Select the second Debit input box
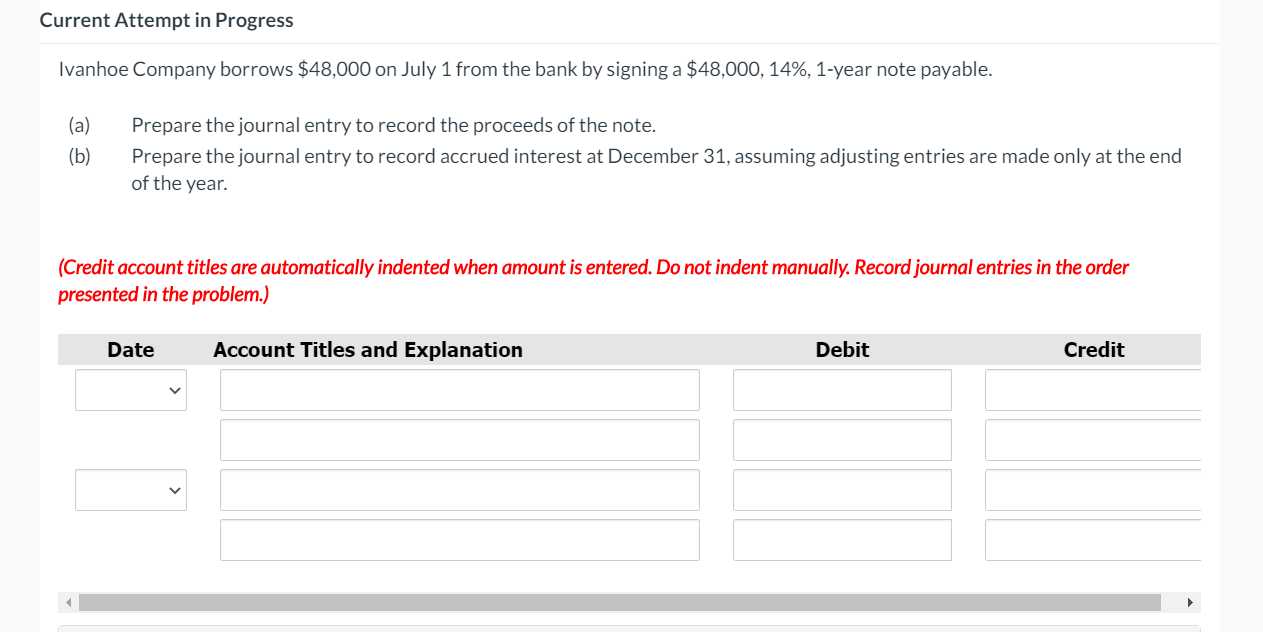Screen dimensions: 1263x632 (x=842, y=440)
